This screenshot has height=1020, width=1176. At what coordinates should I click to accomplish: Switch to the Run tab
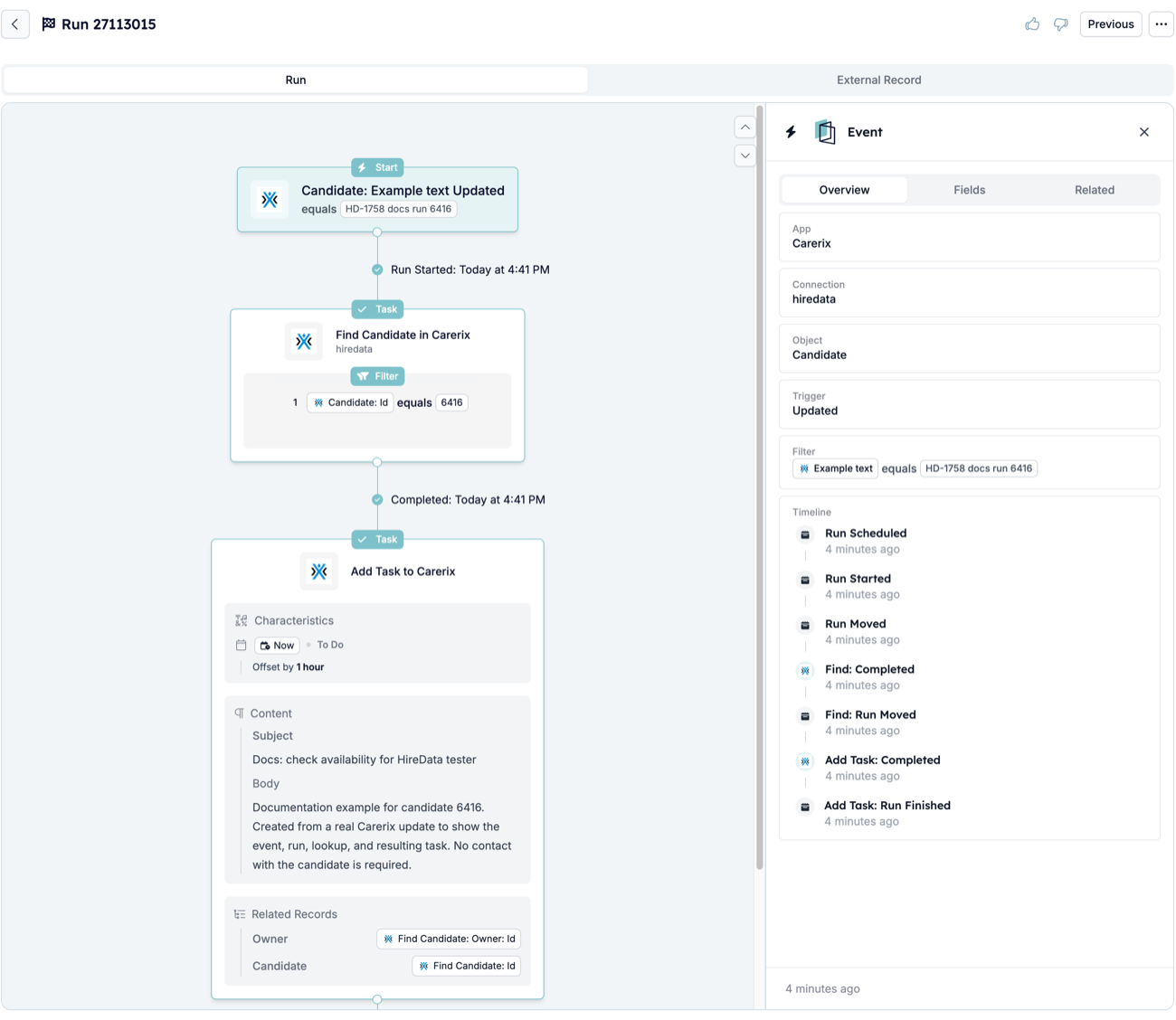click(x=296, y=80)
